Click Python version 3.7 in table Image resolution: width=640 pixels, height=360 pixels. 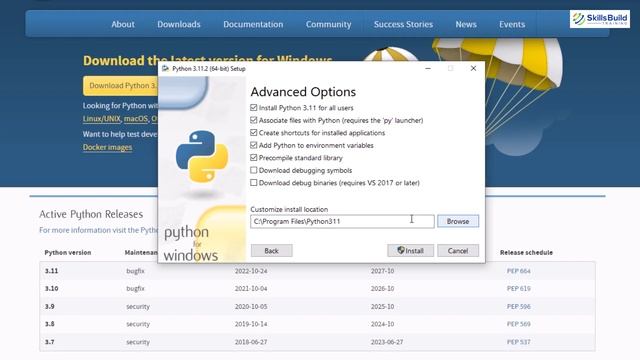[50, 342]
